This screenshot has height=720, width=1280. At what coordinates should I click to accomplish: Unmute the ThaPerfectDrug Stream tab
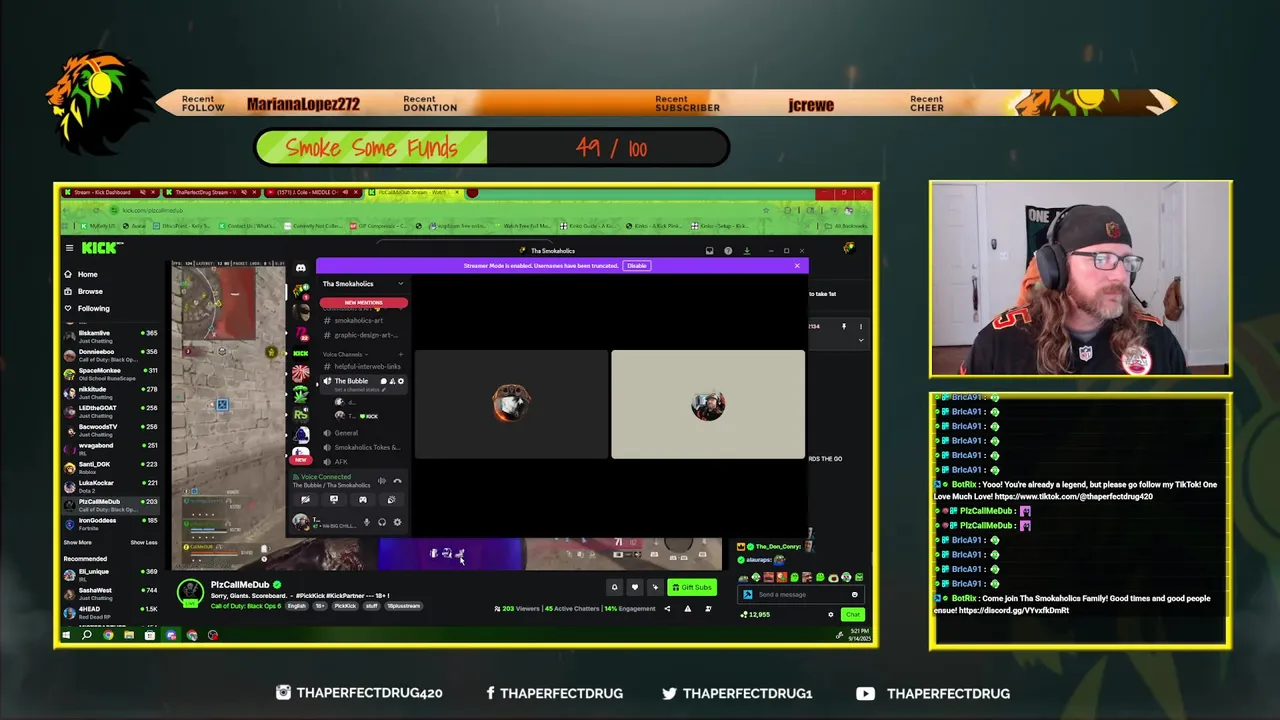coord(244,192)
